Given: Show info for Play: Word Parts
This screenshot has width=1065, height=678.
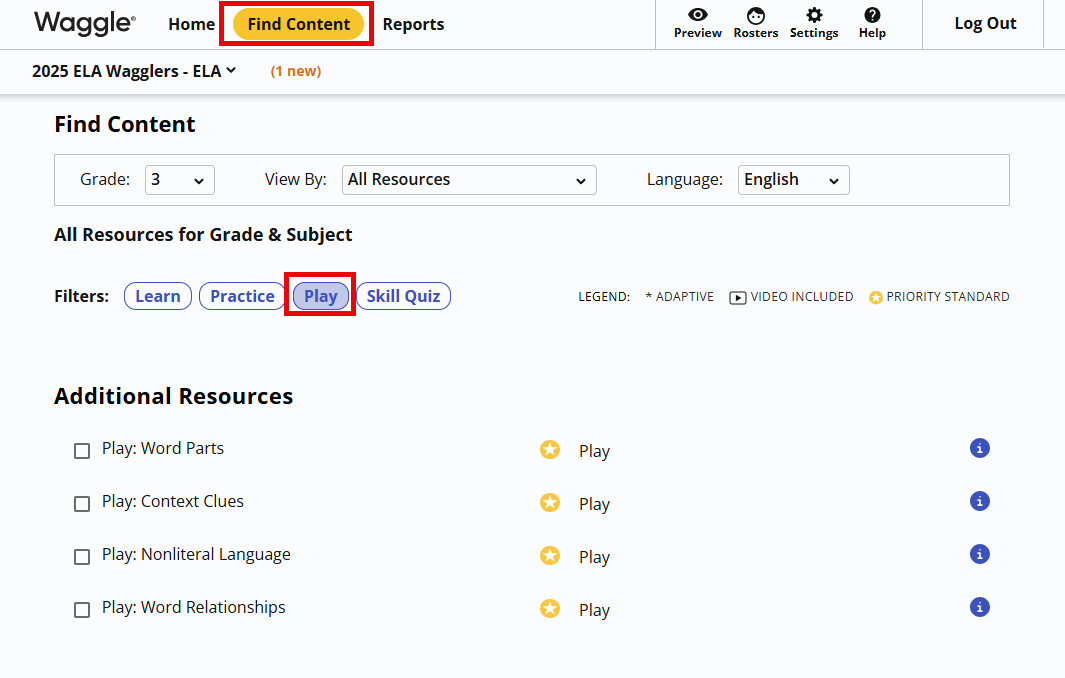Looking at the screenshot, I should point(979,448).
